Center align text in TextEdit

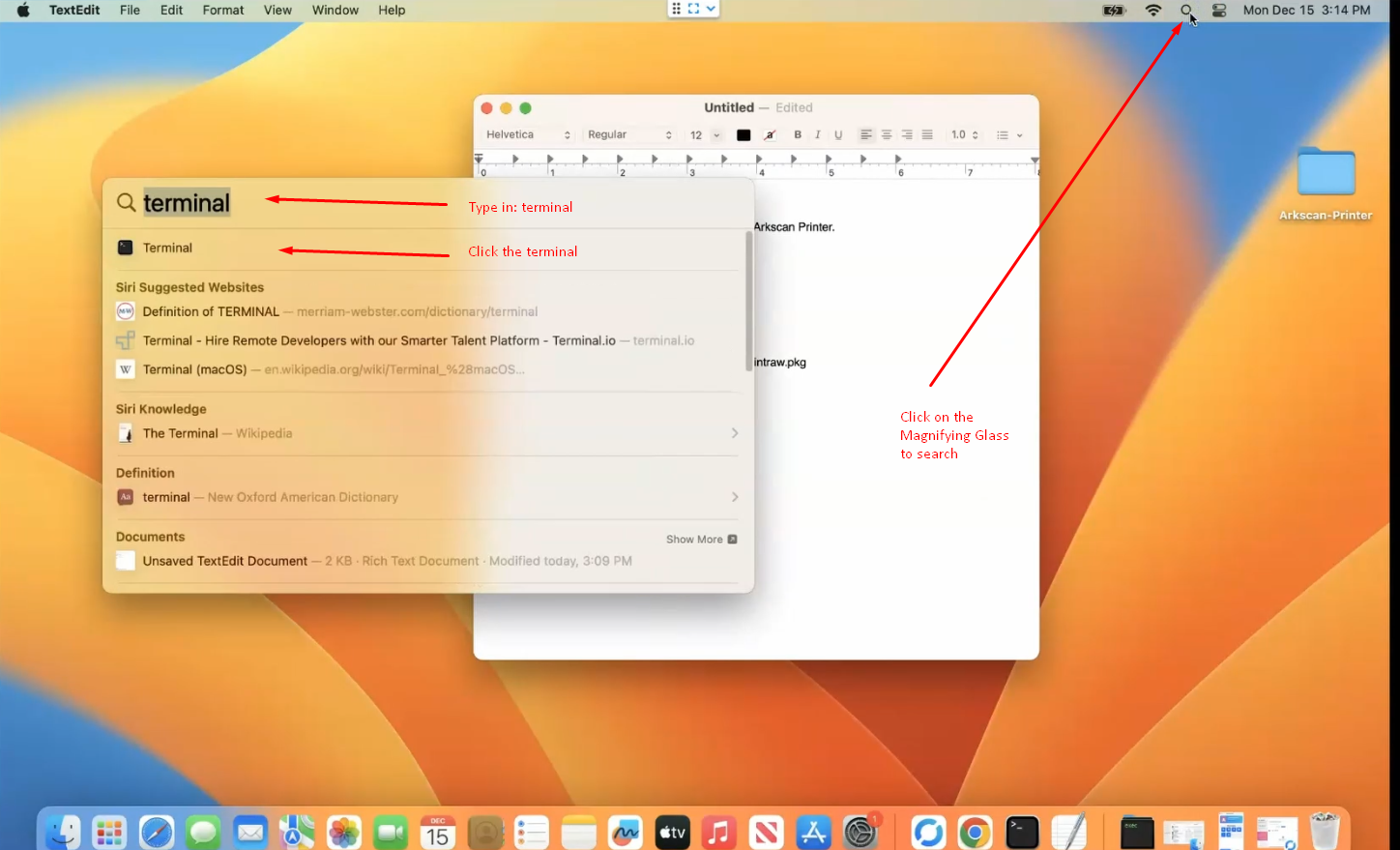coord(887,134)
